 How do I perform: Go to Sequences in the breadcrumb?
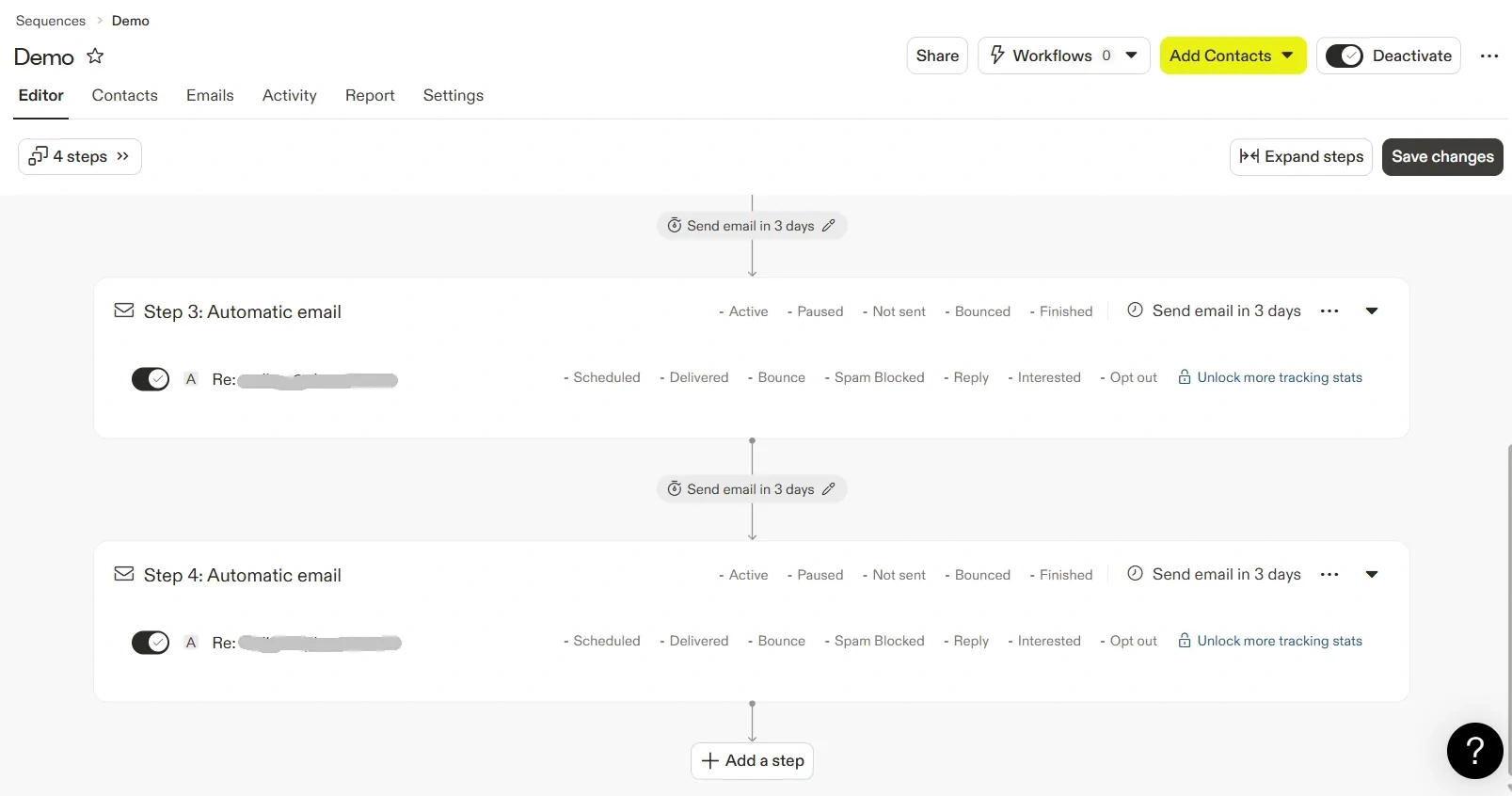[51, 21]
